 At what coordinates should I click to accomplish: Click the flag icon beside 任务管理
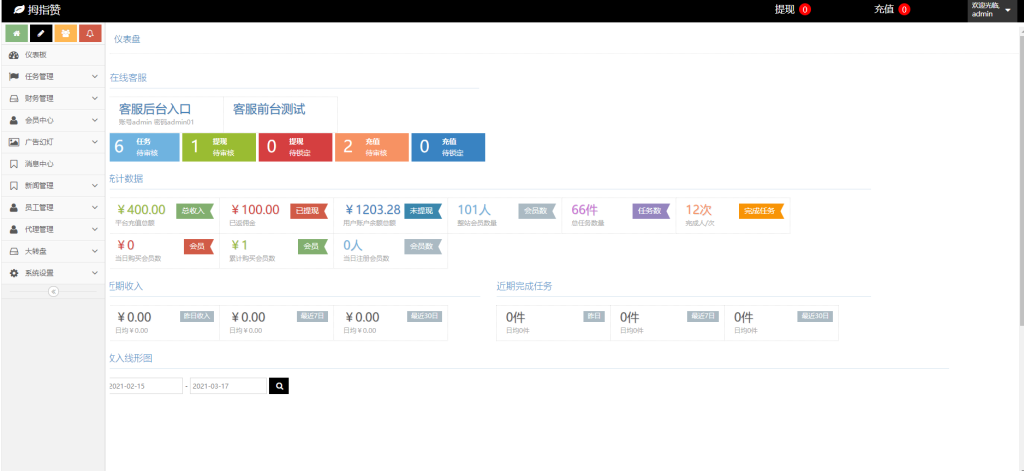[14, 76]
